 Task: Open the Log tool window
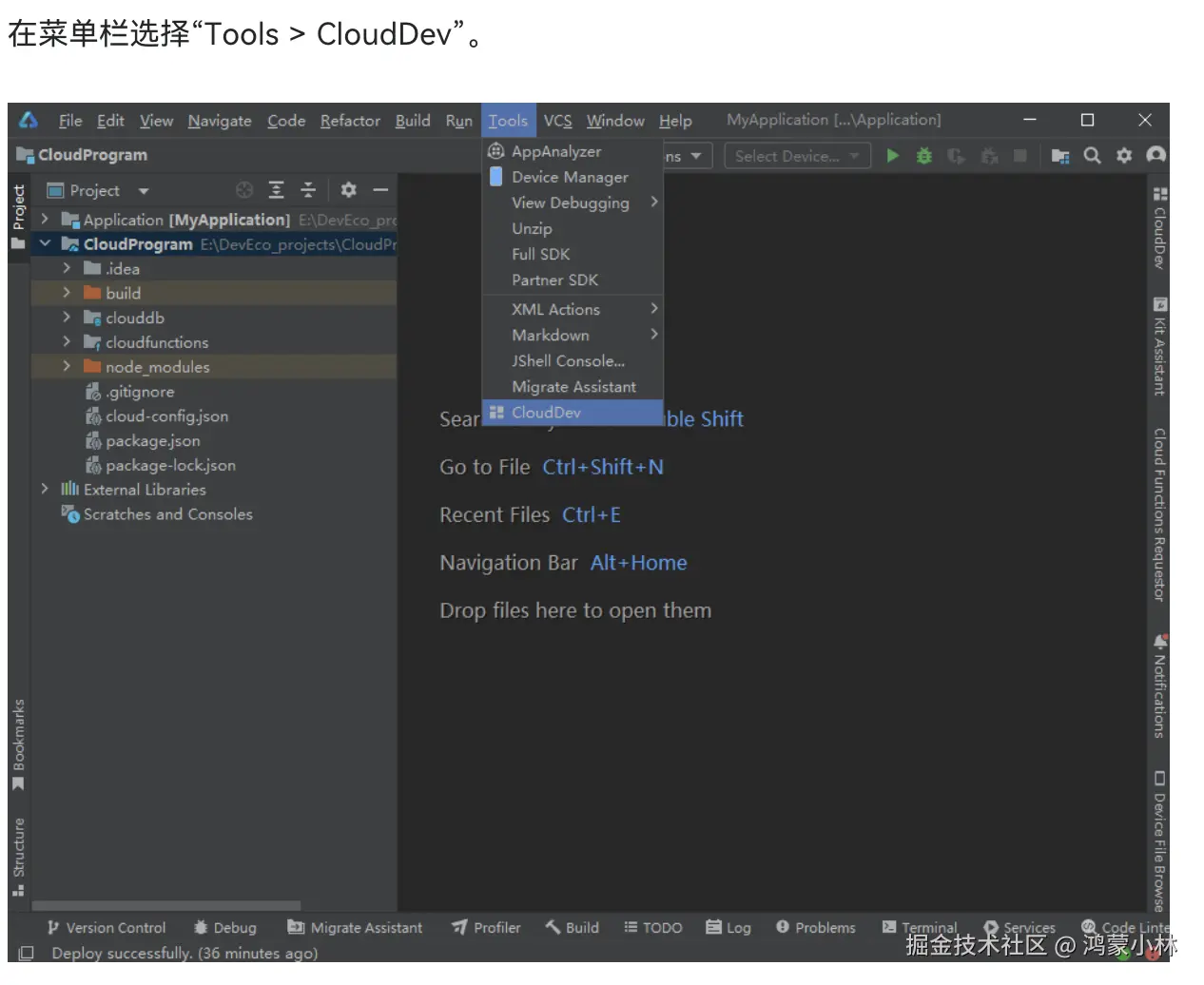[x=728, y=927]
